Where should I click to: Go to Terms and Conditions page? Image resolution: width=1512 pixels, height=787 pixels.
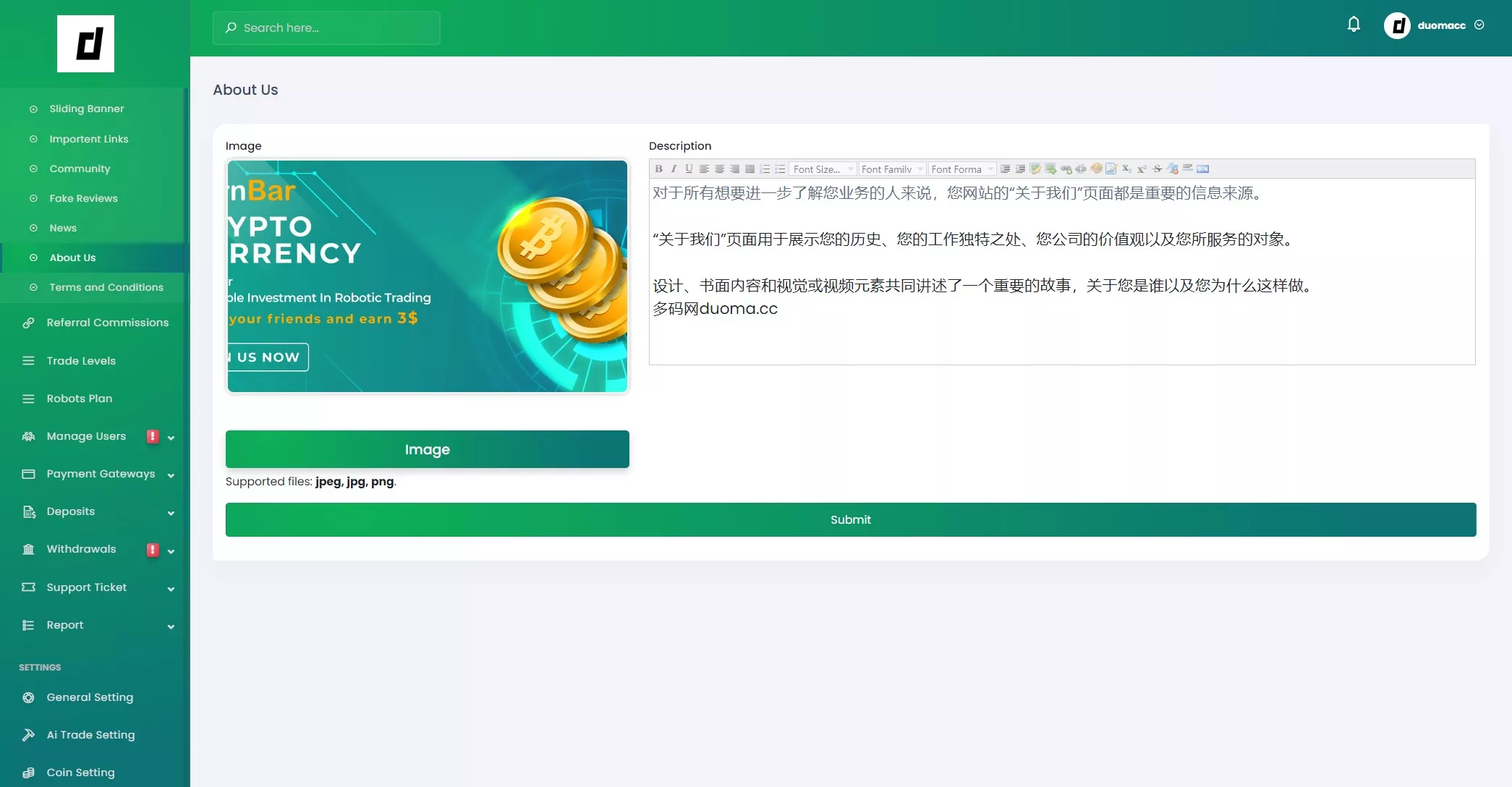click(106, 287)
